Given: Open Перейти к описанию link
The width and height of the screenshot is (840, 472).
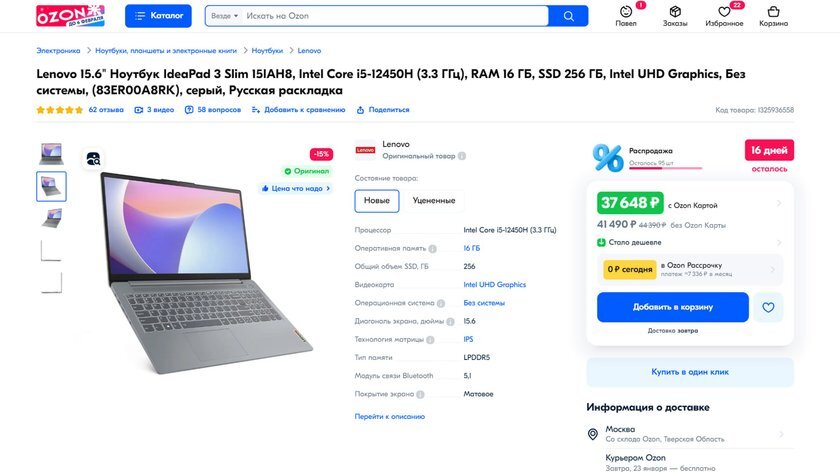Looking at the screenshot, I should coord(389,416).
